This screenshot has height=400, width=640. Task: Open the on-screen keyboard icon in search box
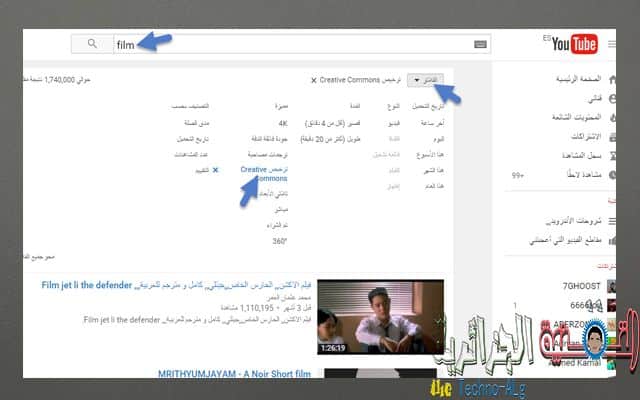coord(480,44)
